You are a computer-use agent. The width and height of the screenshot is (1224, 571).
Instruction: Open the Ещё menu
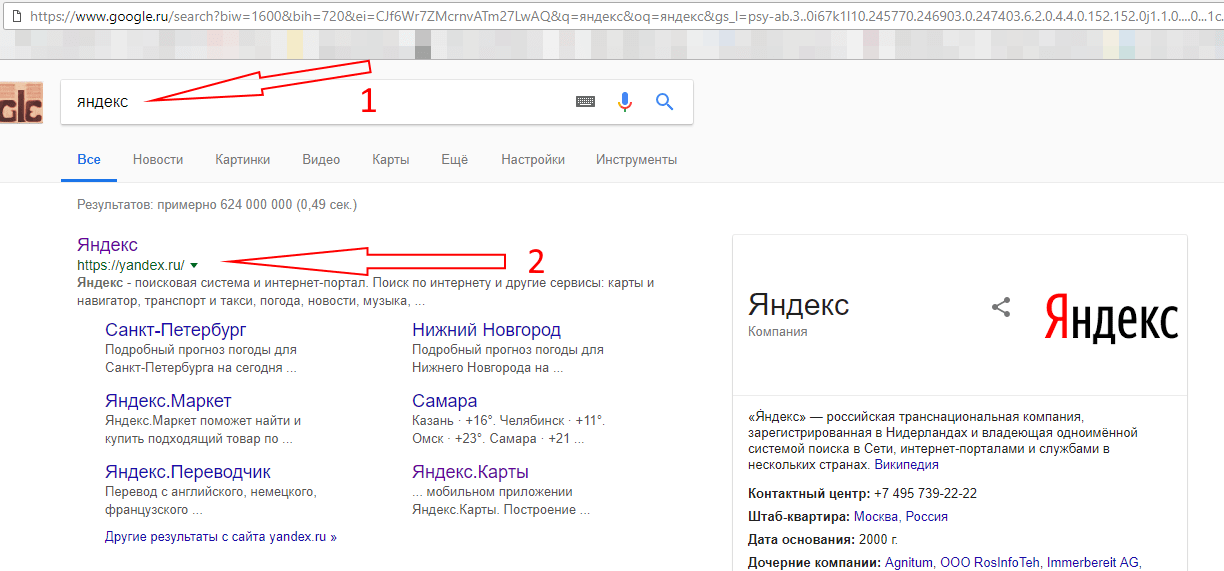tap(454, 160)
